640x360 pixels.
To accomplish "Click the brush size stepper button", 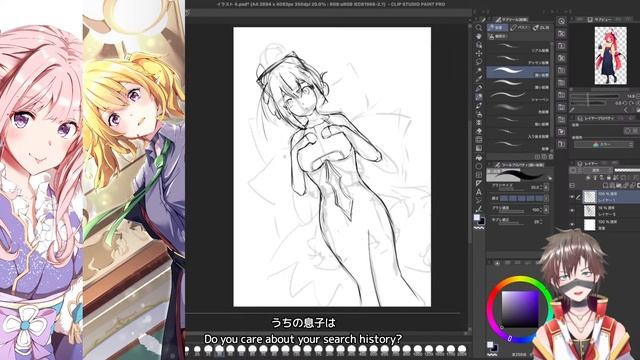I will (x=546, y=187).
